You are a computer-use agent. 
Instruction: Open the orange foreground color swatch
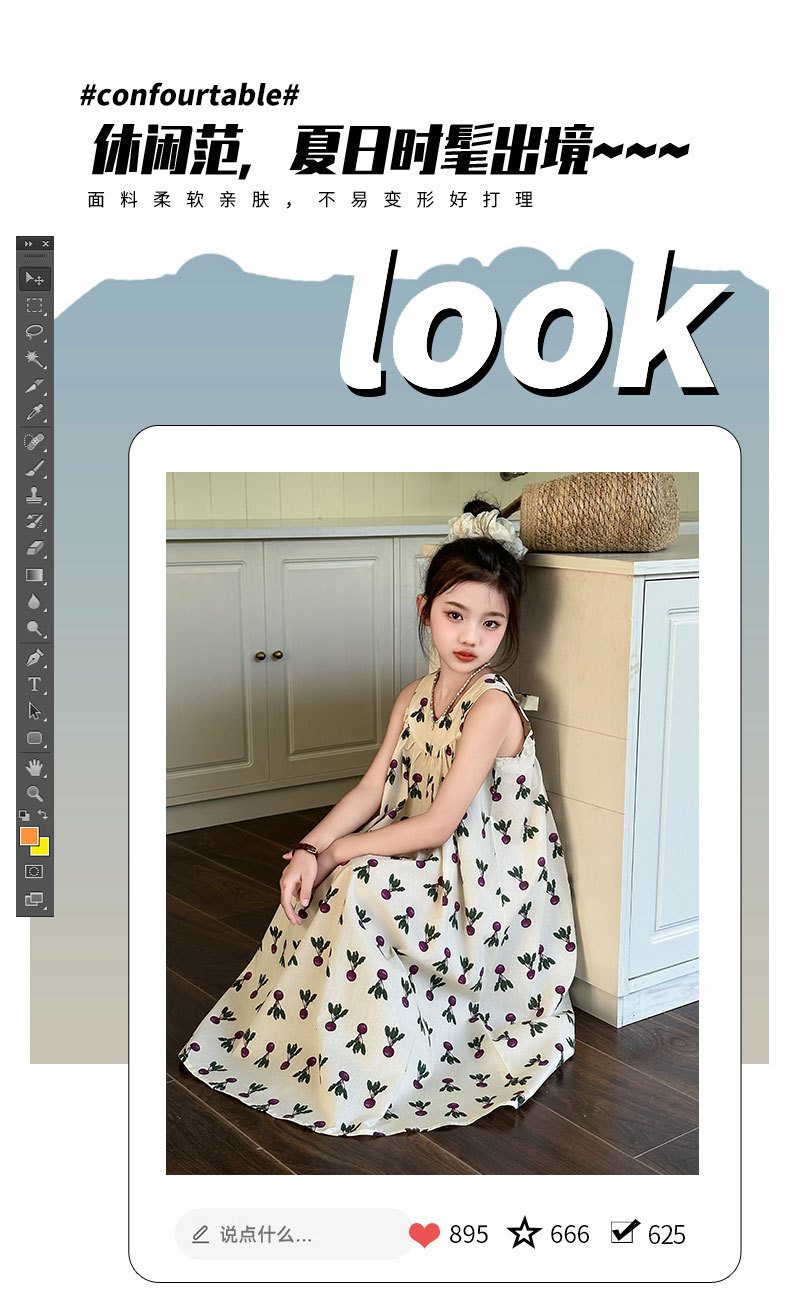click(28, 834)
